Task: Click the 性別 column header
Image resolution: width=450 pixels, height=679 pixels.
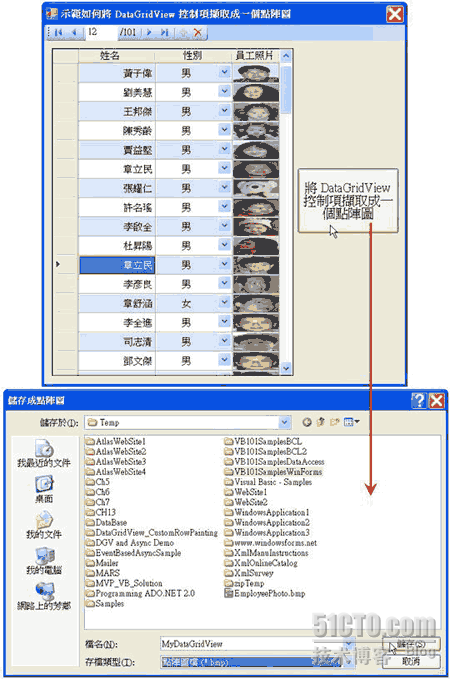Action: pos(194,55)
